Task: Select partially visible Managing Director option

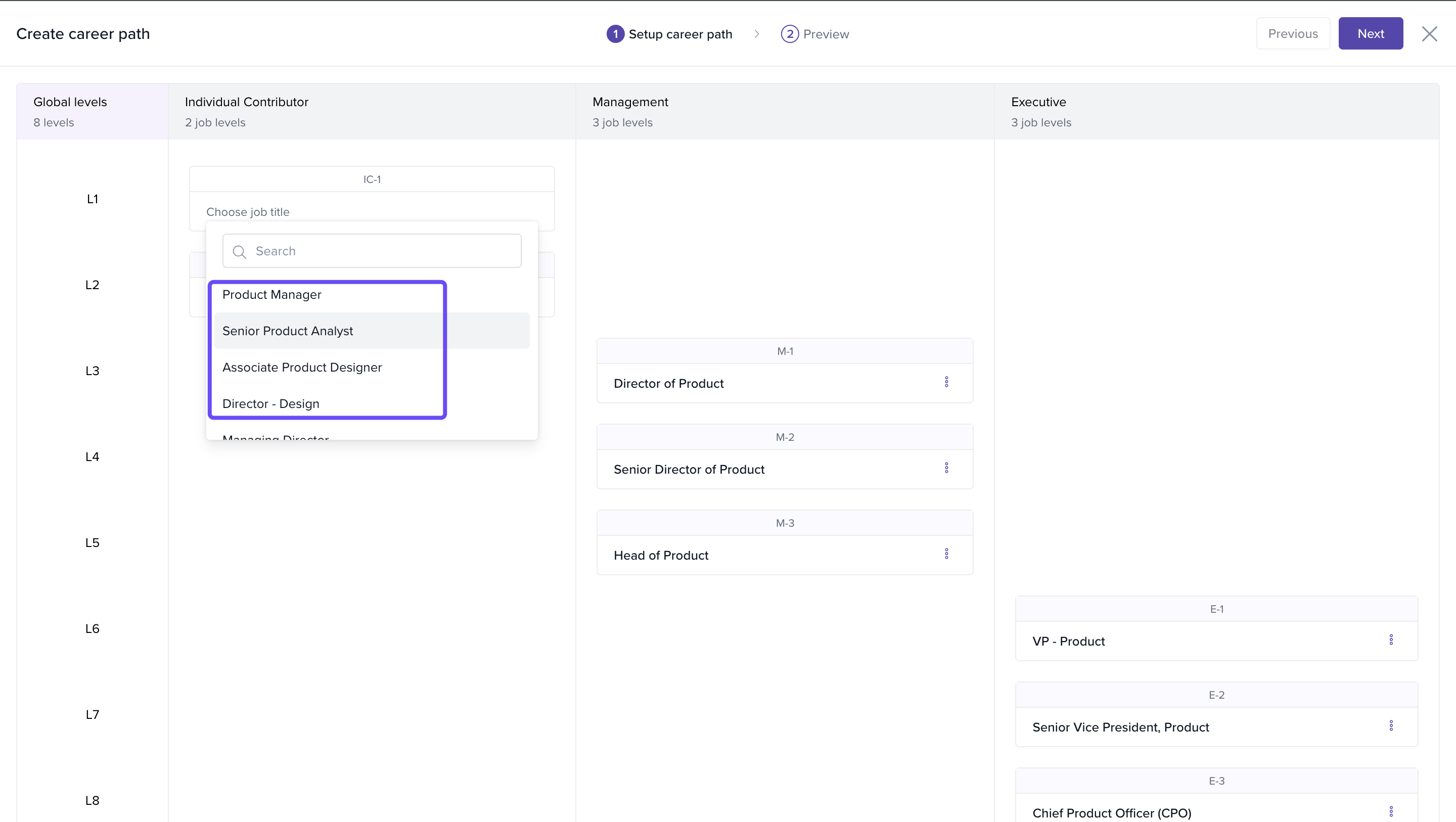Action: pyautogui.click(x=275, y=436)
